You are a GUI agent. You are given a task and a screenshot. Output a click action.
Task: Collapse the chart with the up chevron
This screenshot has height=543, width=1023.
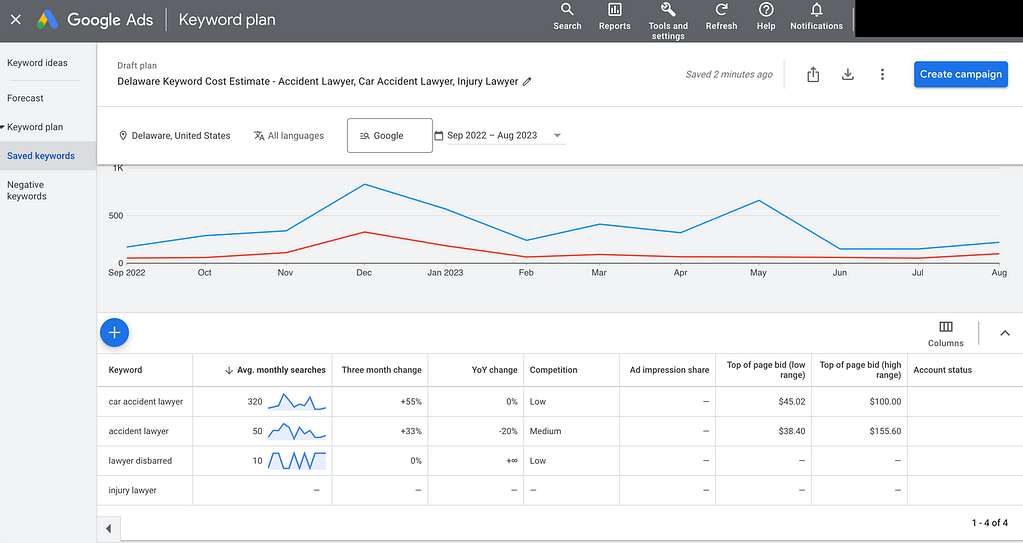1005,333
